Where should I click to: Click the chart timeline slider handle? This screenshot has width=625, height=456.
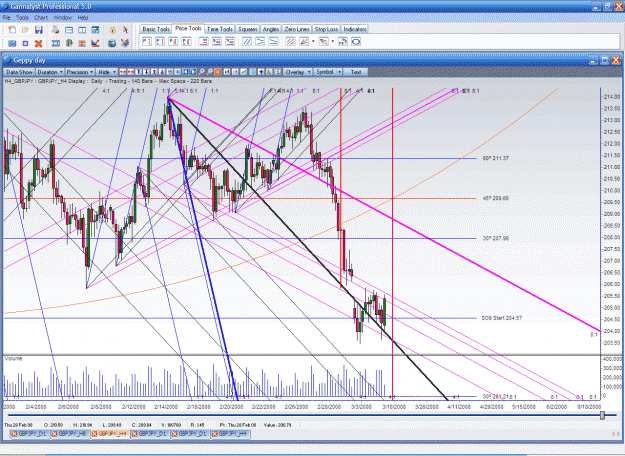pyautogui.click(x=602, y=415)
